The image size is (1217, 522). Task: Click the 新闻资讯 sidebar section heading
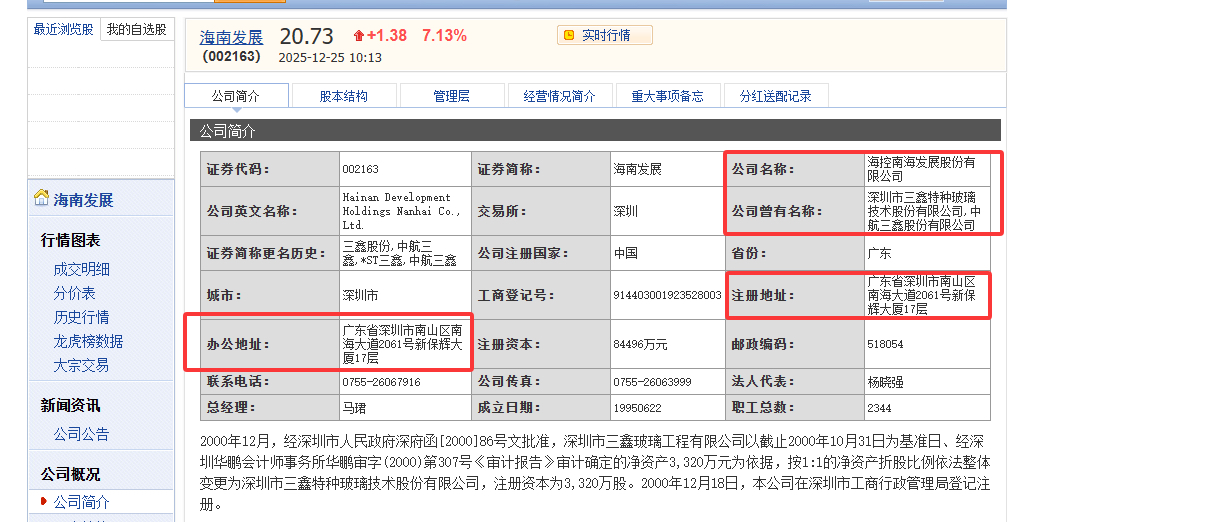70,405
